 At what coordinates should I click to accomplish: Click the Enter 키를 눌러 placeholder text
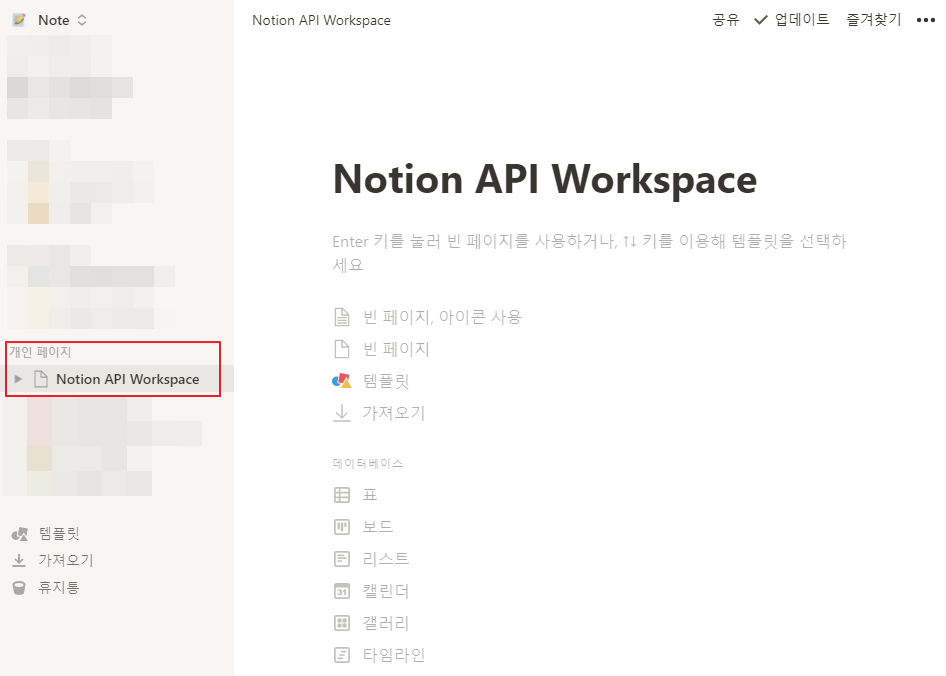(x=589, y=253)
